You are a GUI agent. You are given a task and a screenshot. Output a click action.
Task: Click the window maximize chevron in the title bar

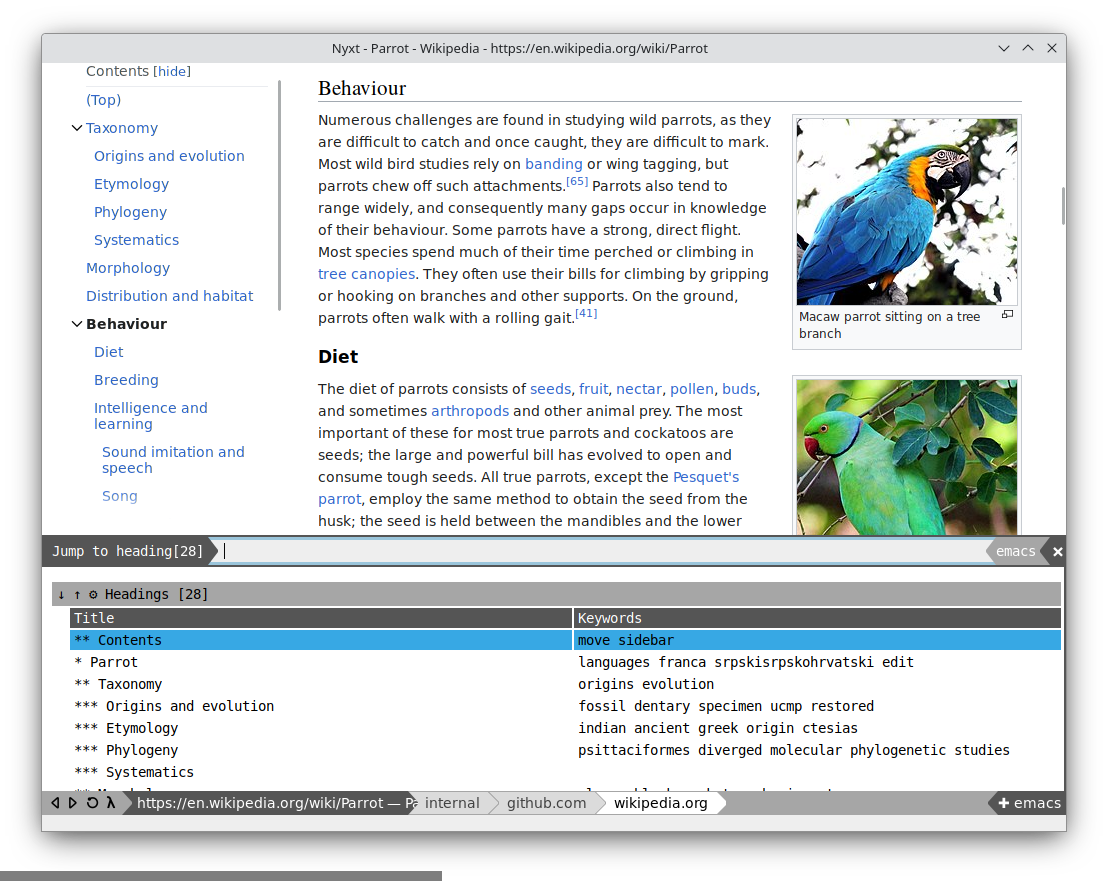tap(1028, 48)
